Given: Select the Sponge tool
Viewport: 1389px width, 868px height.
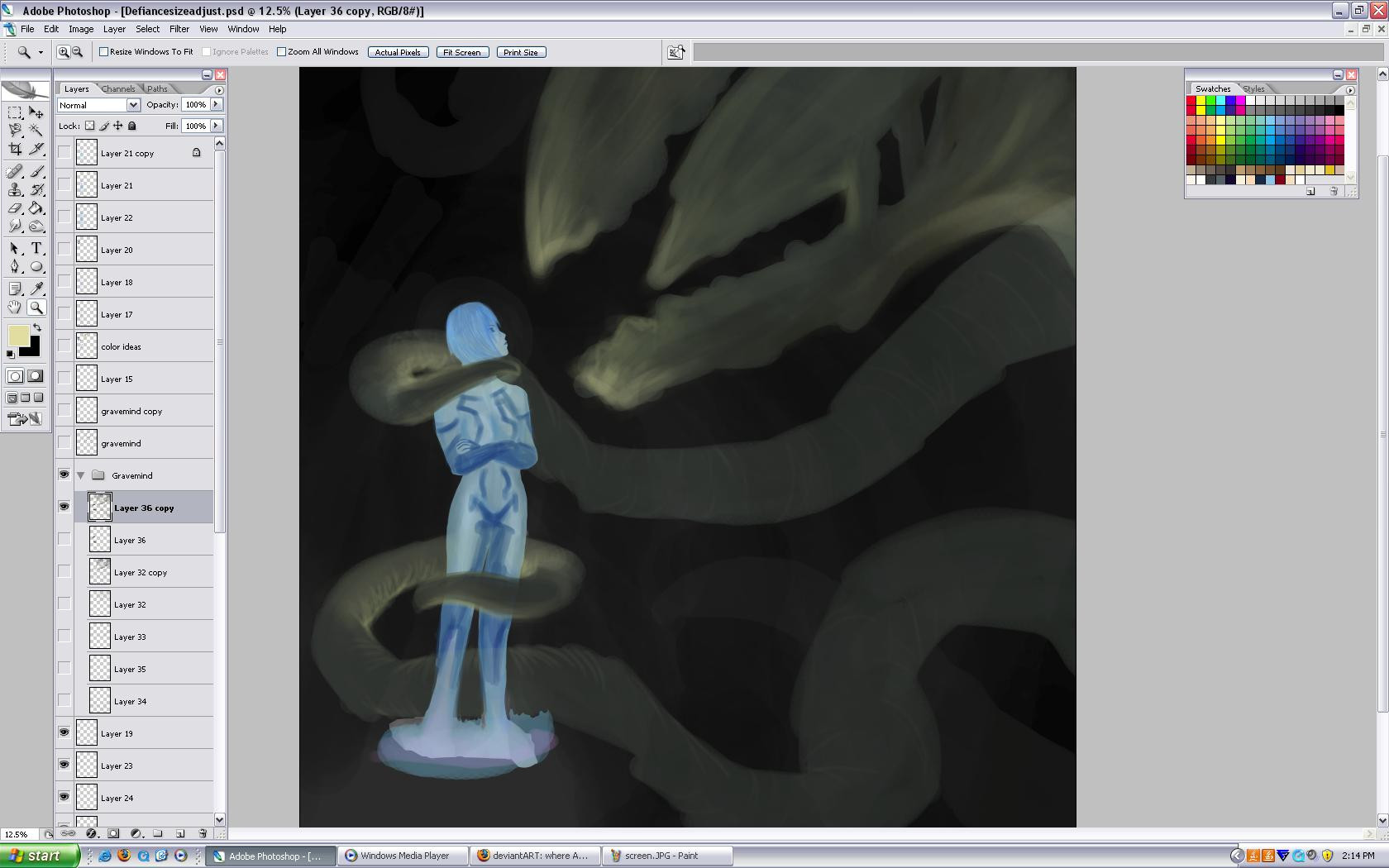Looking at the screenshot, I should tap(36, 227).
